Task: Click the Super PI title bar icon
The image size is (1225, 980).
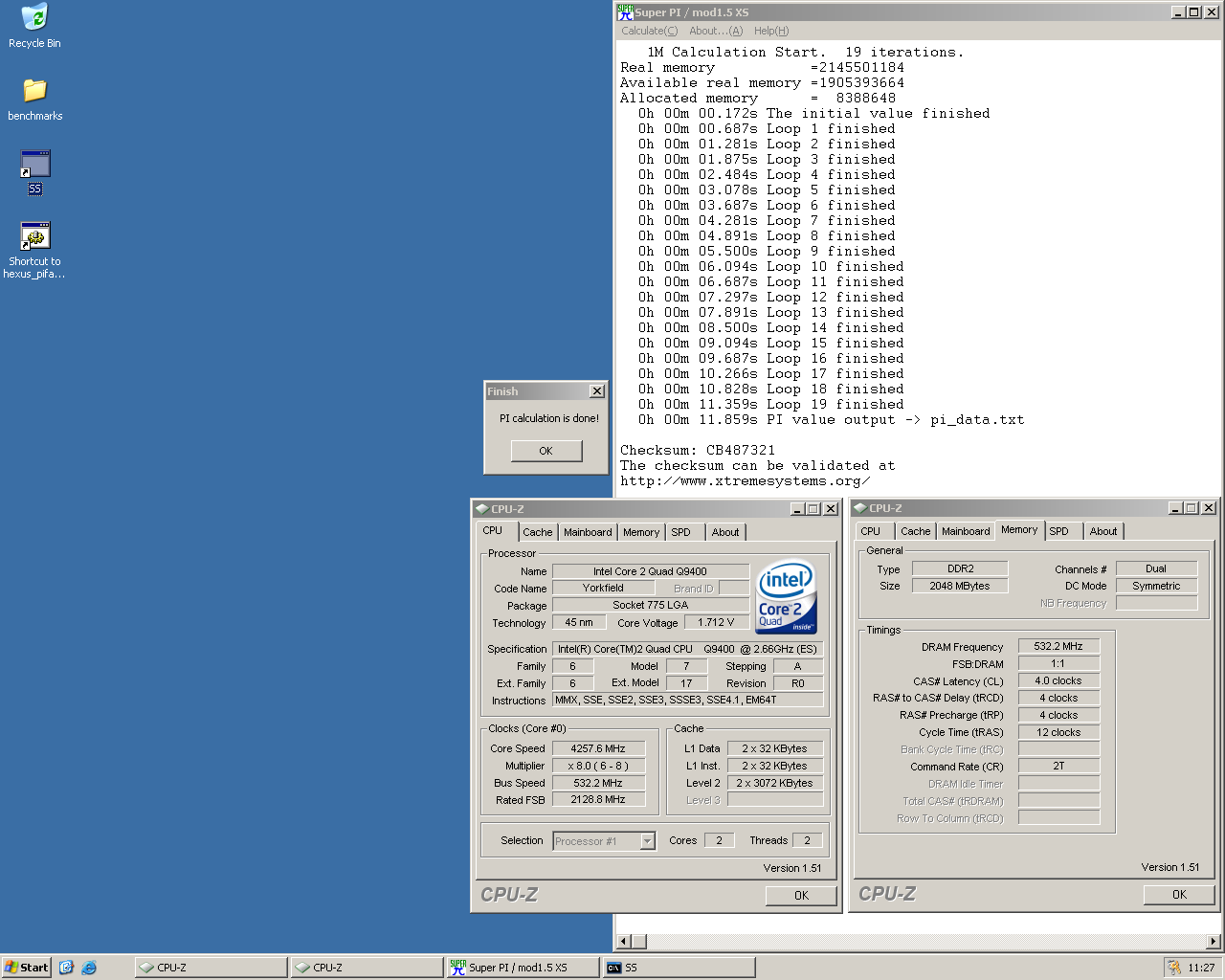Action: coord(625,12)
